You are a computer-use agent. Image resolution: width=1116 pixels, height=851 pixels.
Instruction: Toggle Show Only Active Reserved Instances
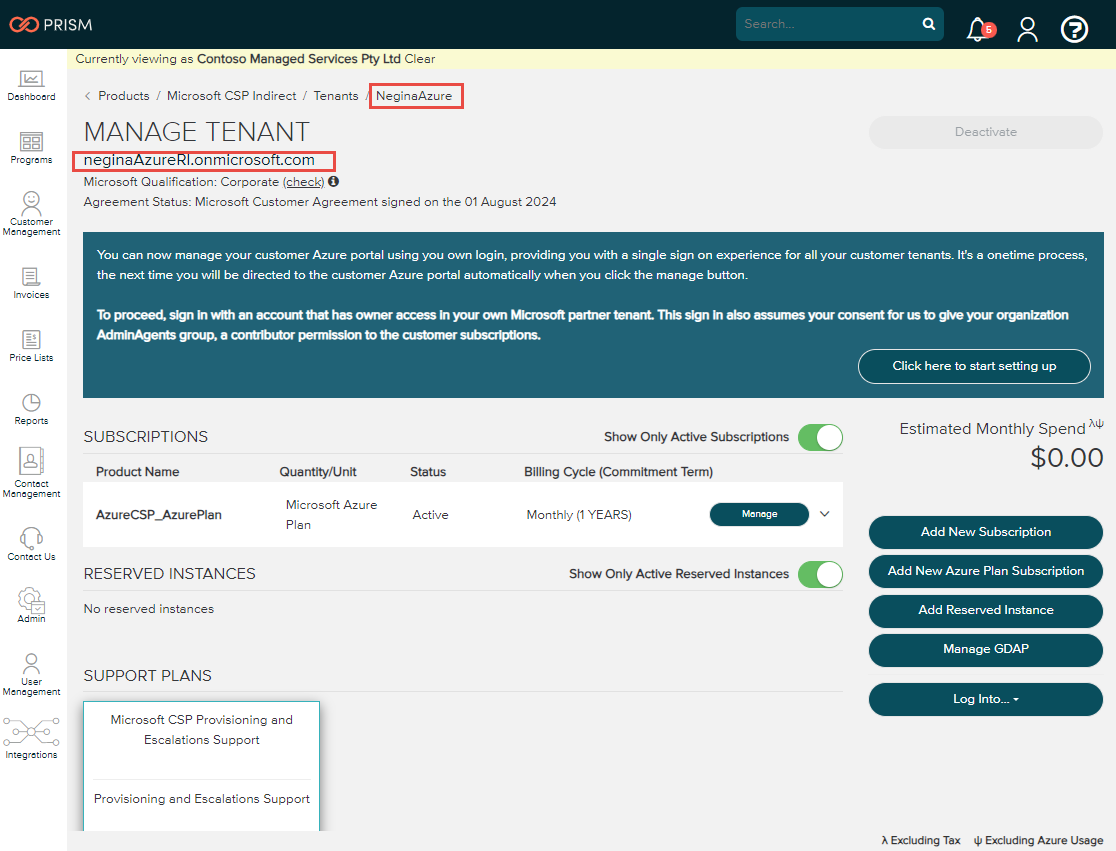pyautogui.click(x=820, y=574)
